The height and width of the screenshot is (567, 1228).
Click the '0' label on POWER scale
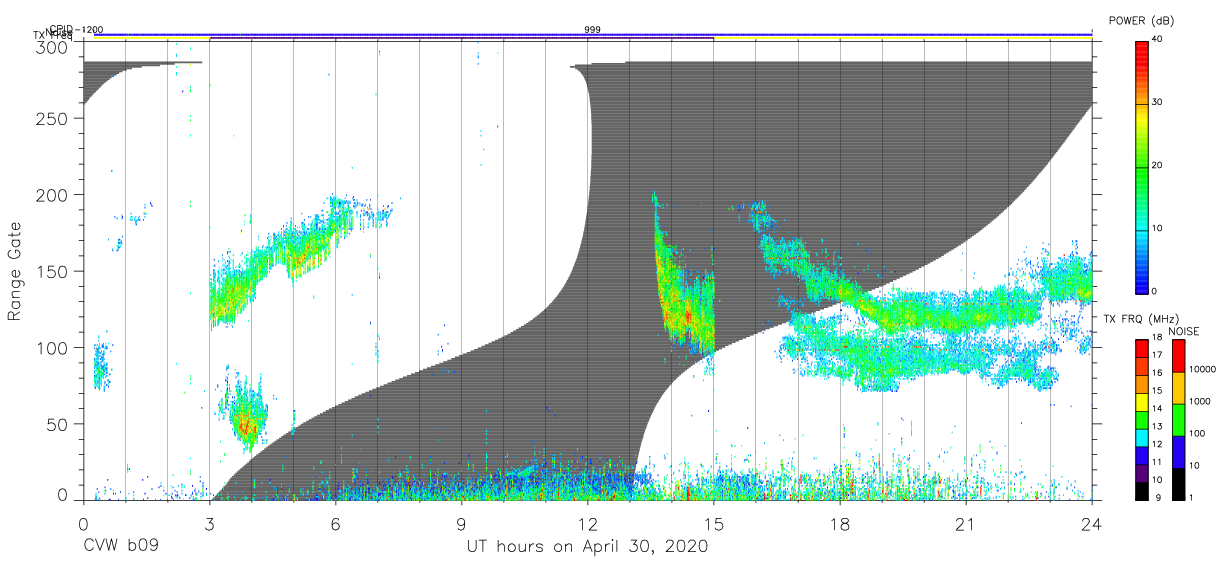[1156, 291]
